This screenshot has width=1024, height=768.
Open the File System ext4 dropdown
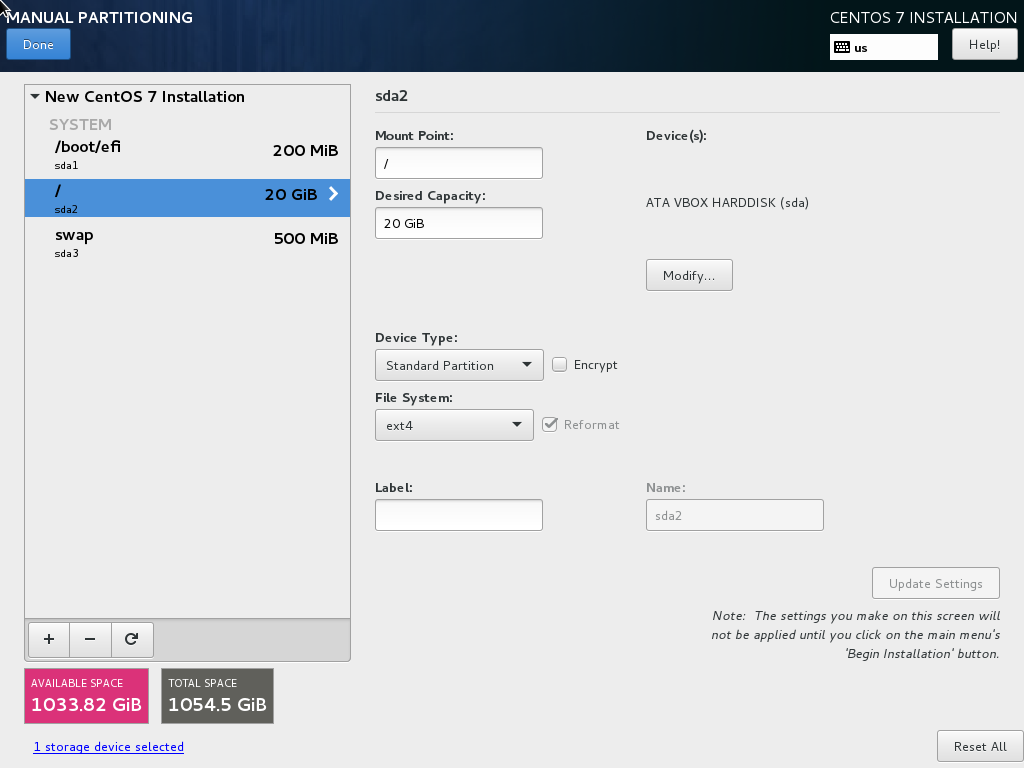click(454, 425)
